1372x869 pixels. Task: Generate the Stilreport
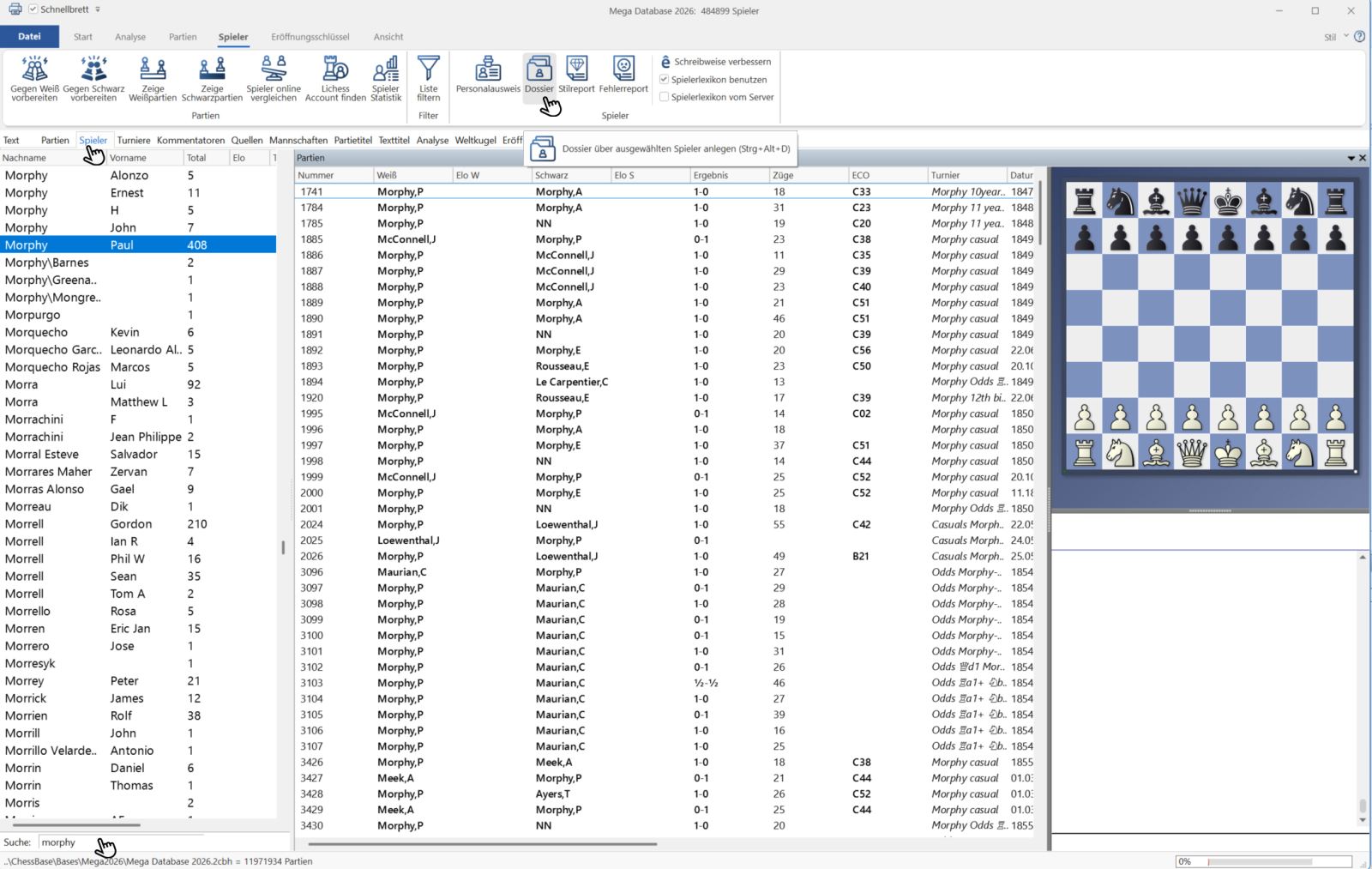coord(576,75)
